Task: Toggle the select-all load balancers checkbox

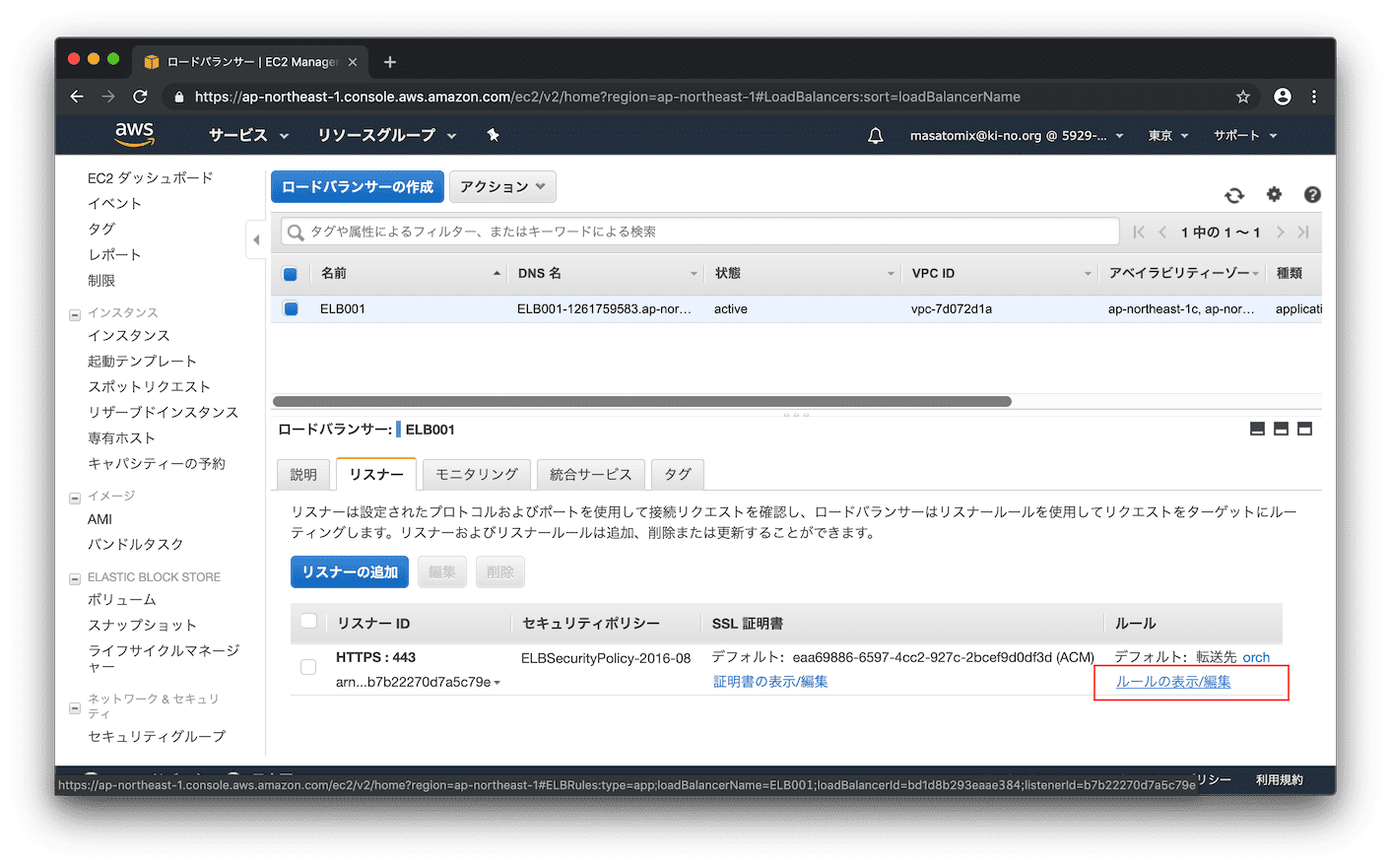Action: click(x=291, y=274)
